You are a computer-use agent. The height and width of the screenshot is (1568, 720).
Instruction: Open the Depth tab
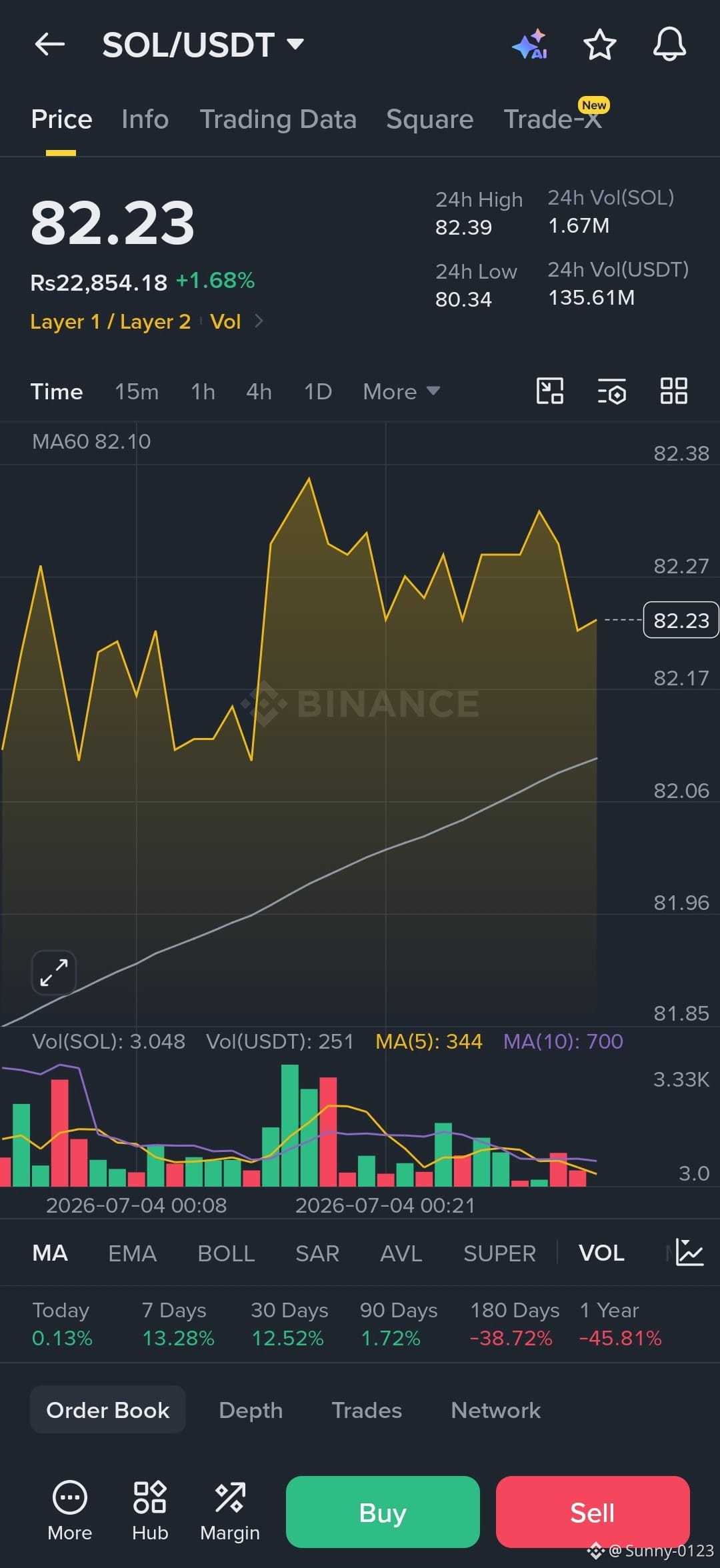[x=251, y=1409]
